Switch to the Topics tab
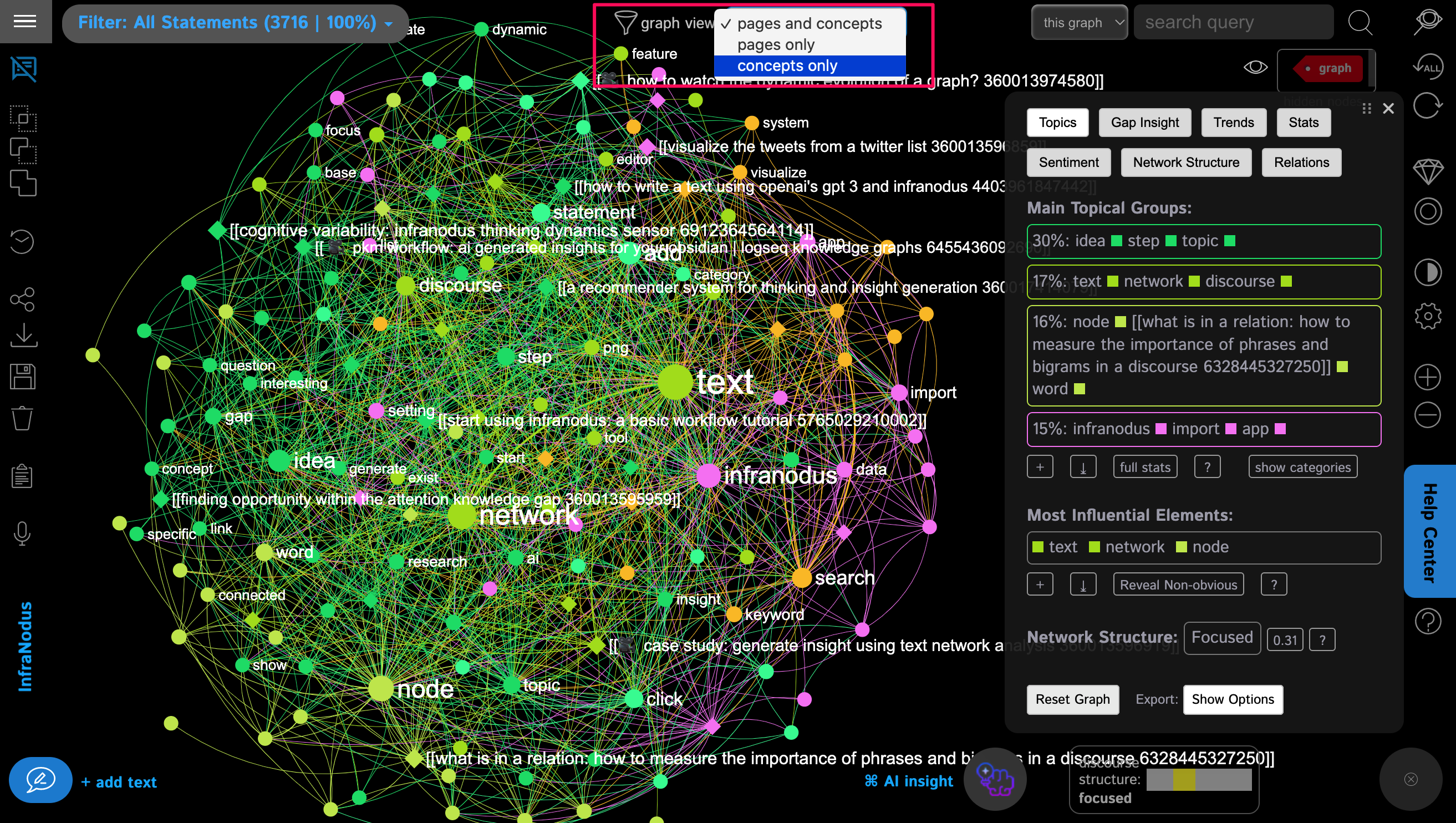This screenshot has height=823, width=1456. [x=1057, y=122]
